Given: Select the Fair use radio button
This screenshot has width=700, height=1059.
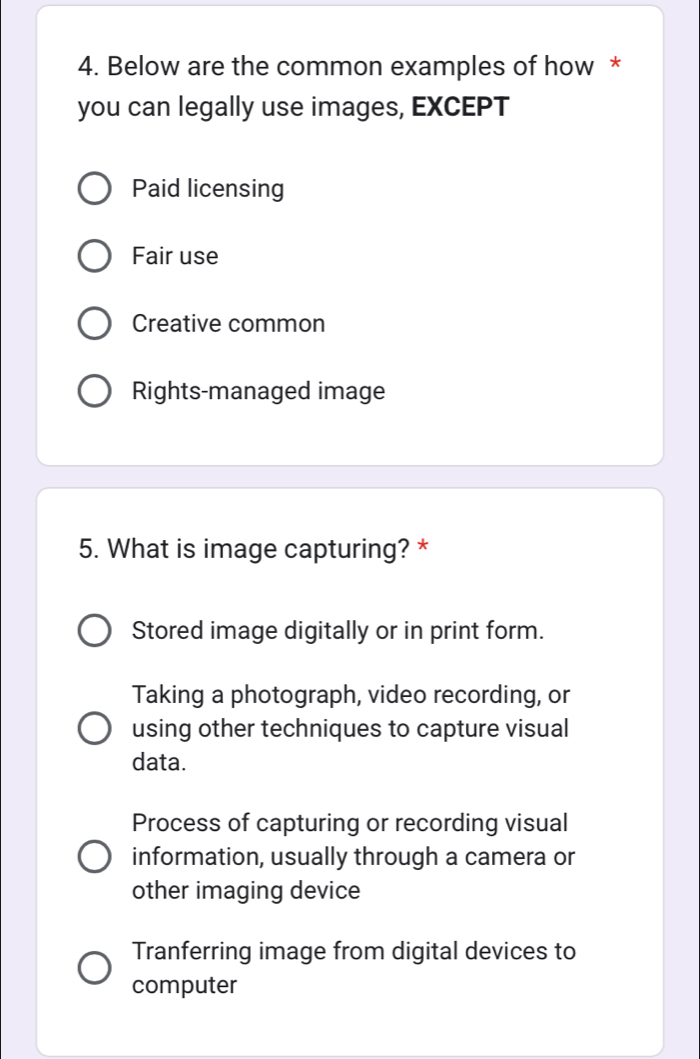Looking at the screenshot, I should click(95, 256).
